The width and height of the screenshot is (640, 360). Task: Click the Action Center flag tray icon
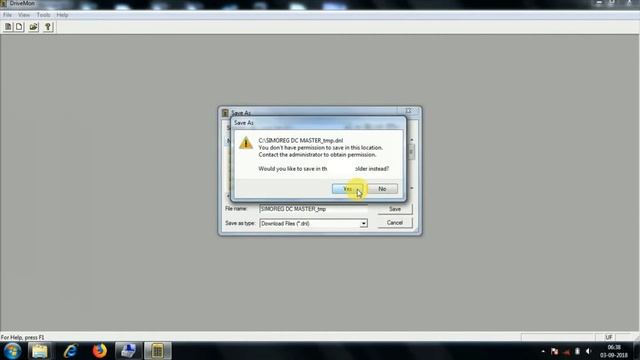pos(554,351)
